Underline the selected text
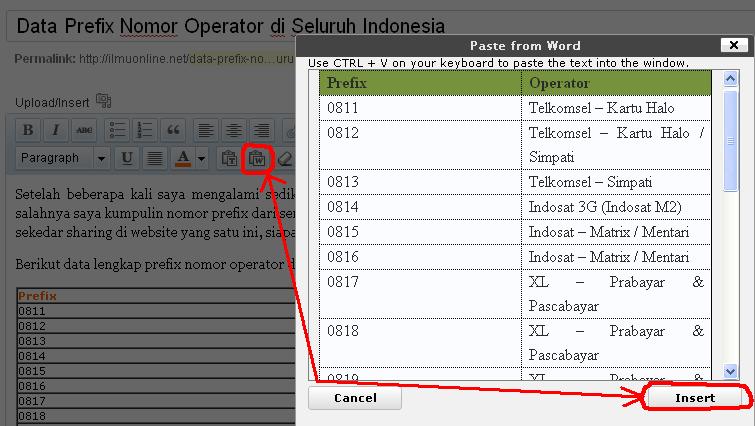755x426 pixels. pyautogui.click(x=127, y=158)
